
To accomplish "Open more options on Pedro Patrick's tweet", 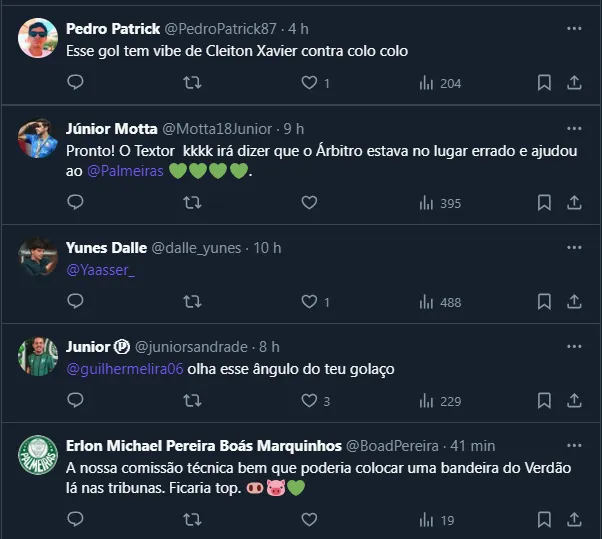I will click(574, 28).
